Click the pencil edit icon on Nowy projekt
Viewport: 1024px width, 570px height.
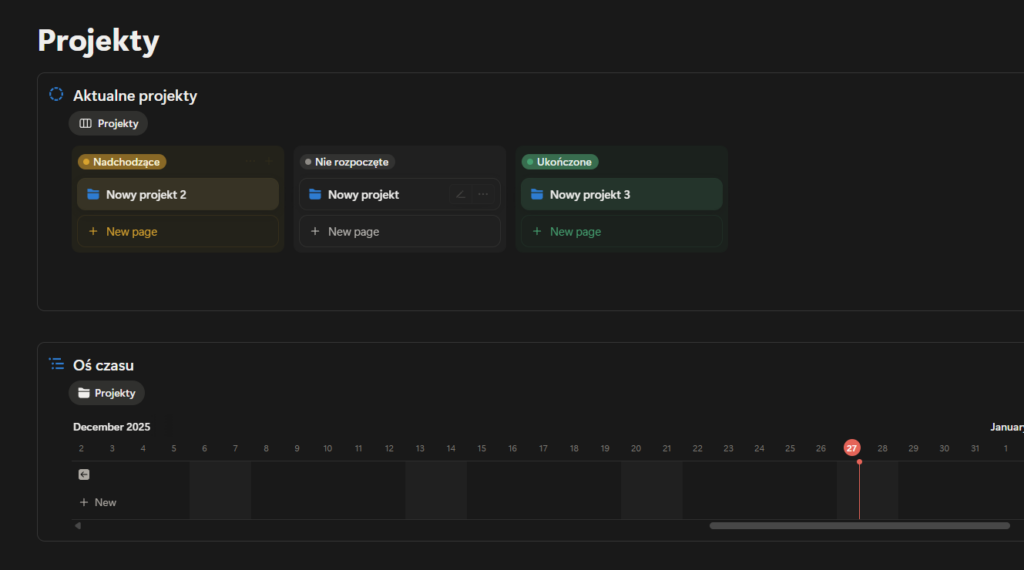[460, 195]
